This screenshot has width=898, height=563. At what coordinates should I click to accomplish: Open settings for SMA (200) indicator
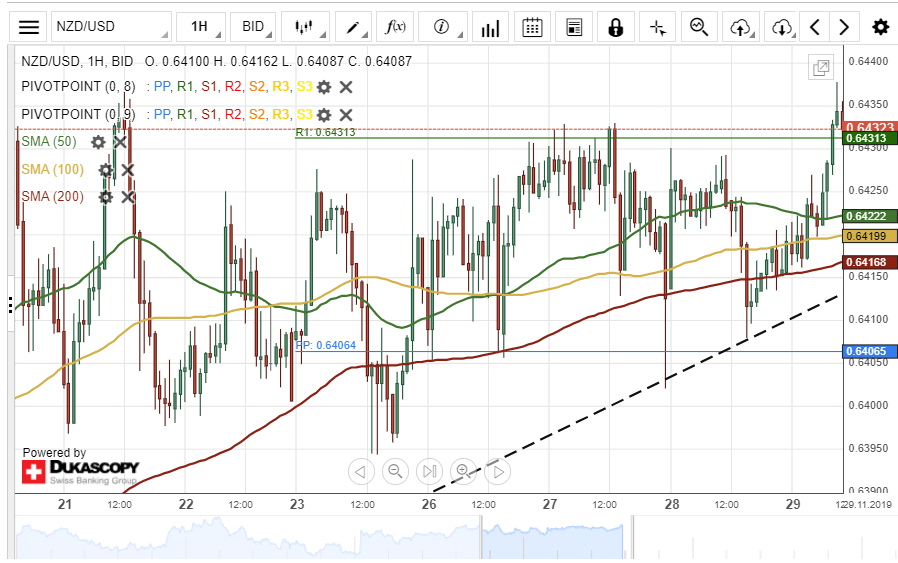106,197
